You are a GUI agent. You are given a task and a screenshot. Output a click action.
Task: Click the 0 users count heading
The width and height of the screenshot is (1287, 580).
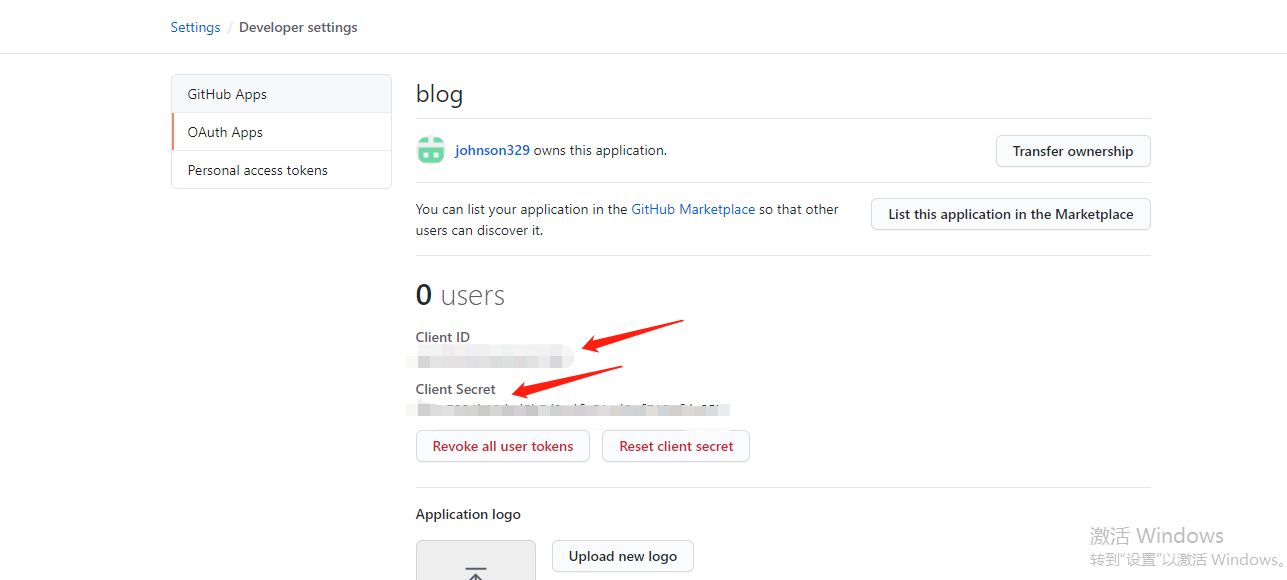pyautogui.click(x=460, y=295)
